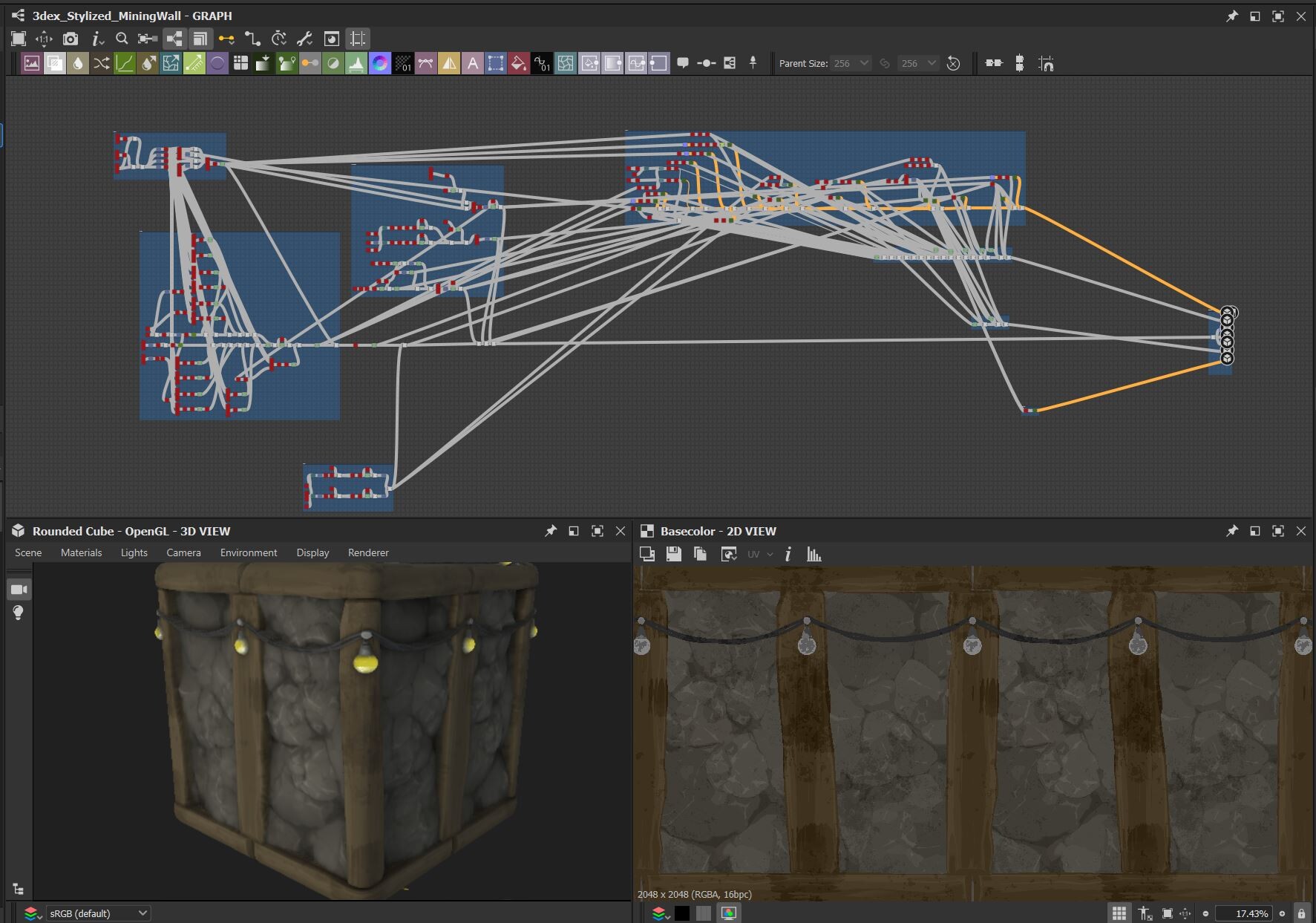Open the histogram in the 2D view toolbar
The width and height of the screenshot is (1316, 923).
tap(814, 554)
